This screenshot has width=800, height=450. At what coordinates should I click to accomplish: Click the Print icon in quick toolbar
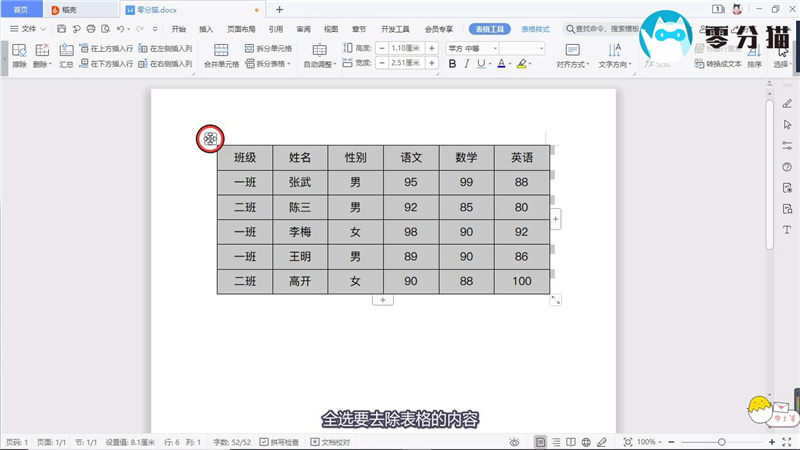[x=91, y=29]
